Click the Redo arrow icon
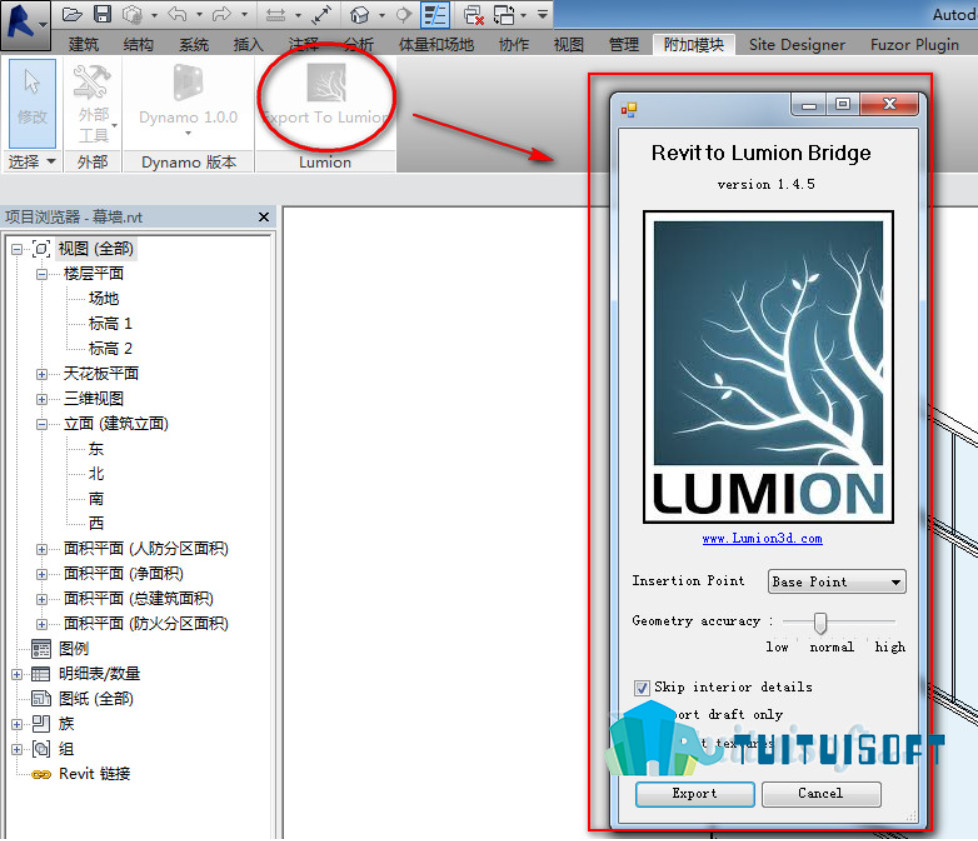Viewport: 978px width, 841px height. (221, 14)
